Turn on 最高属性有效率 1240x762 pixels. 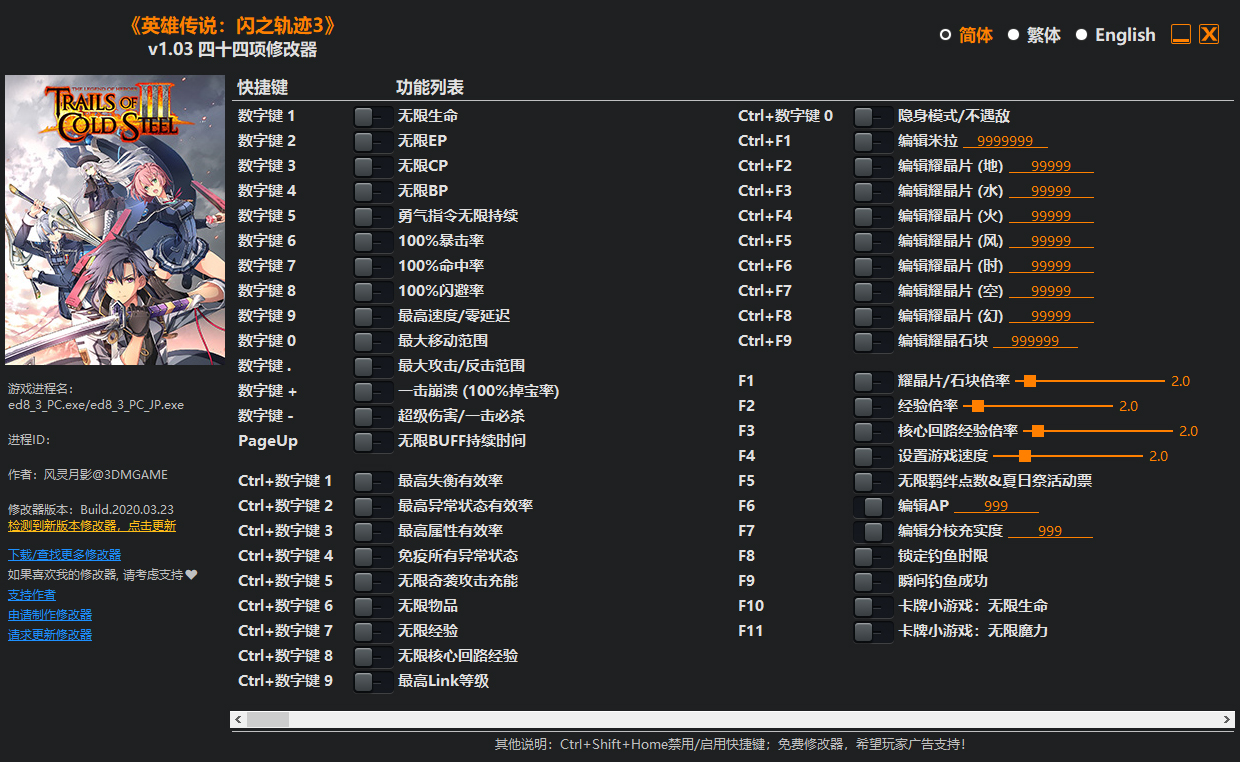coord(373,531)
